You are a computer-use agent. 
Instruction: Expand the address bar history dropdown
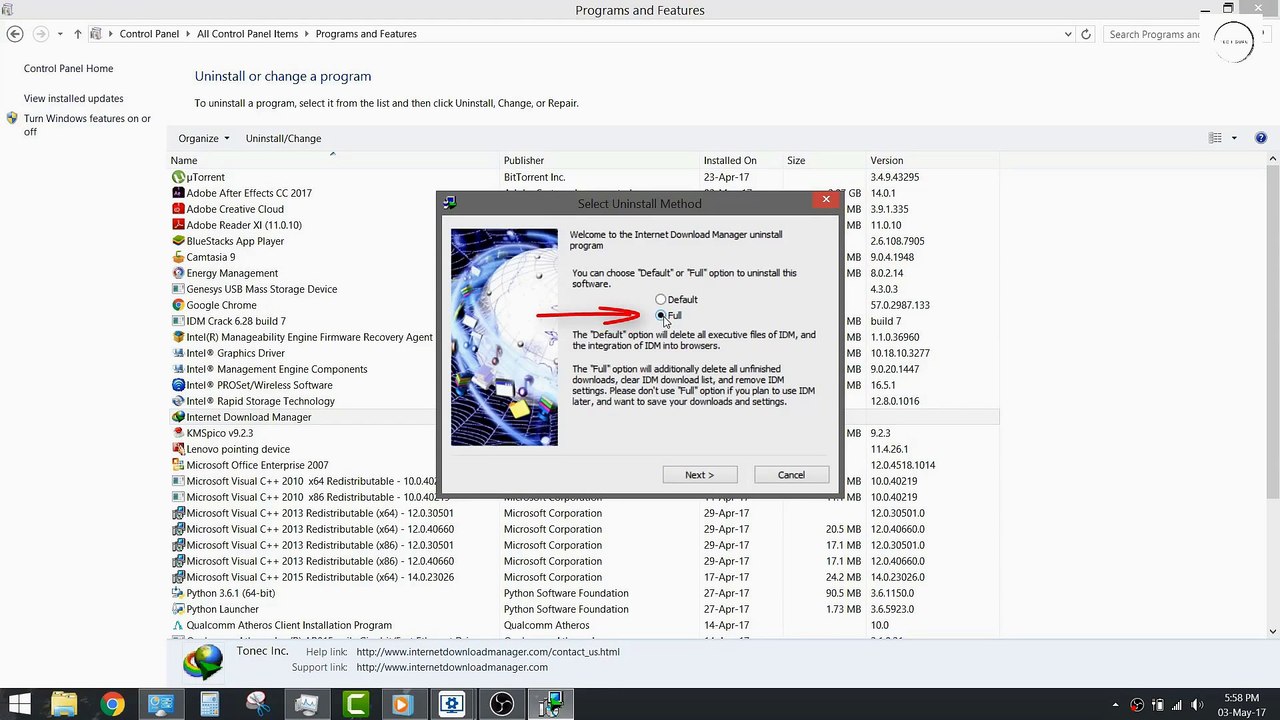(1068, 34)
